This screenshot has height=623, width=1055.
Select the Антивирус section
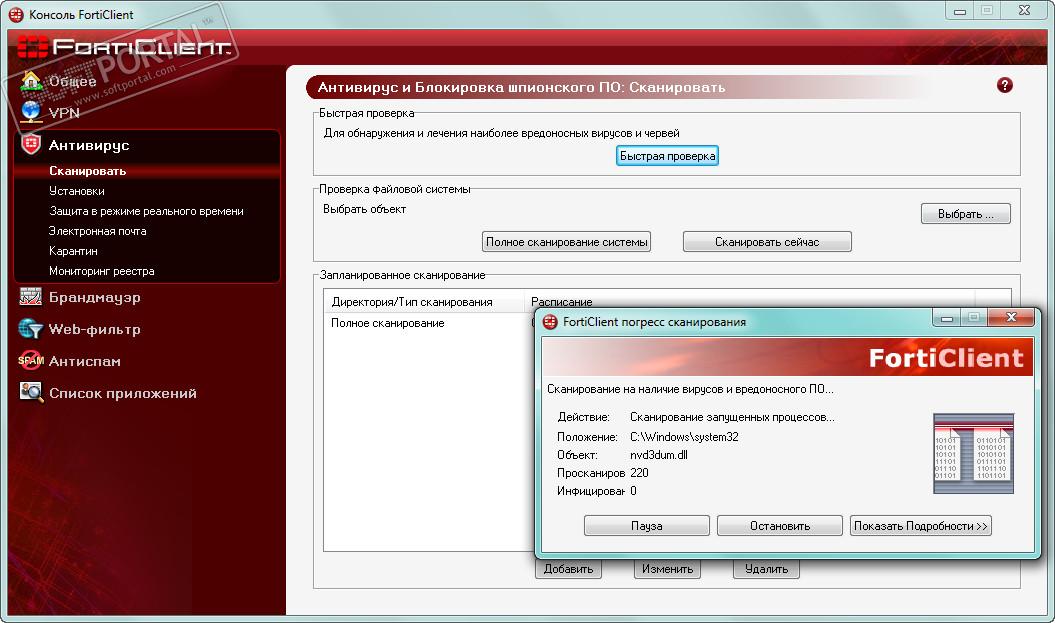(89, 145)
